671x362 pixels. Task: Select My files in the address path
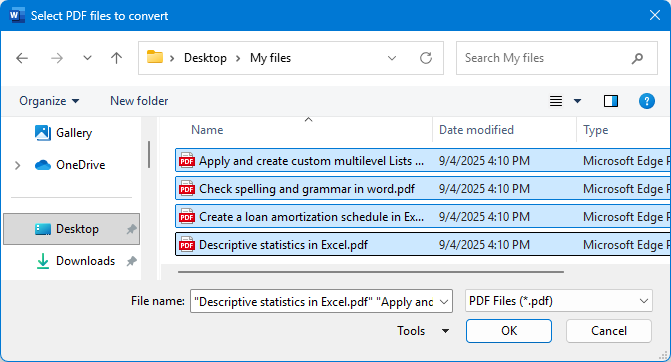coord(270,58)
